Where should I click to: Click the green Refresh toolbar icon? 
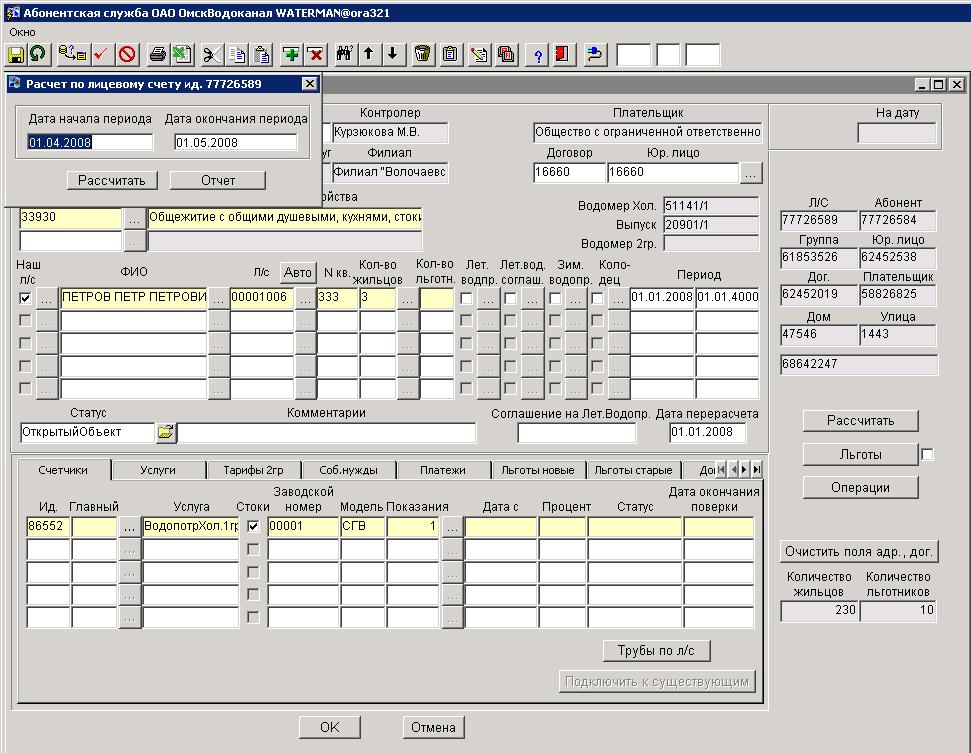[38, 54]
